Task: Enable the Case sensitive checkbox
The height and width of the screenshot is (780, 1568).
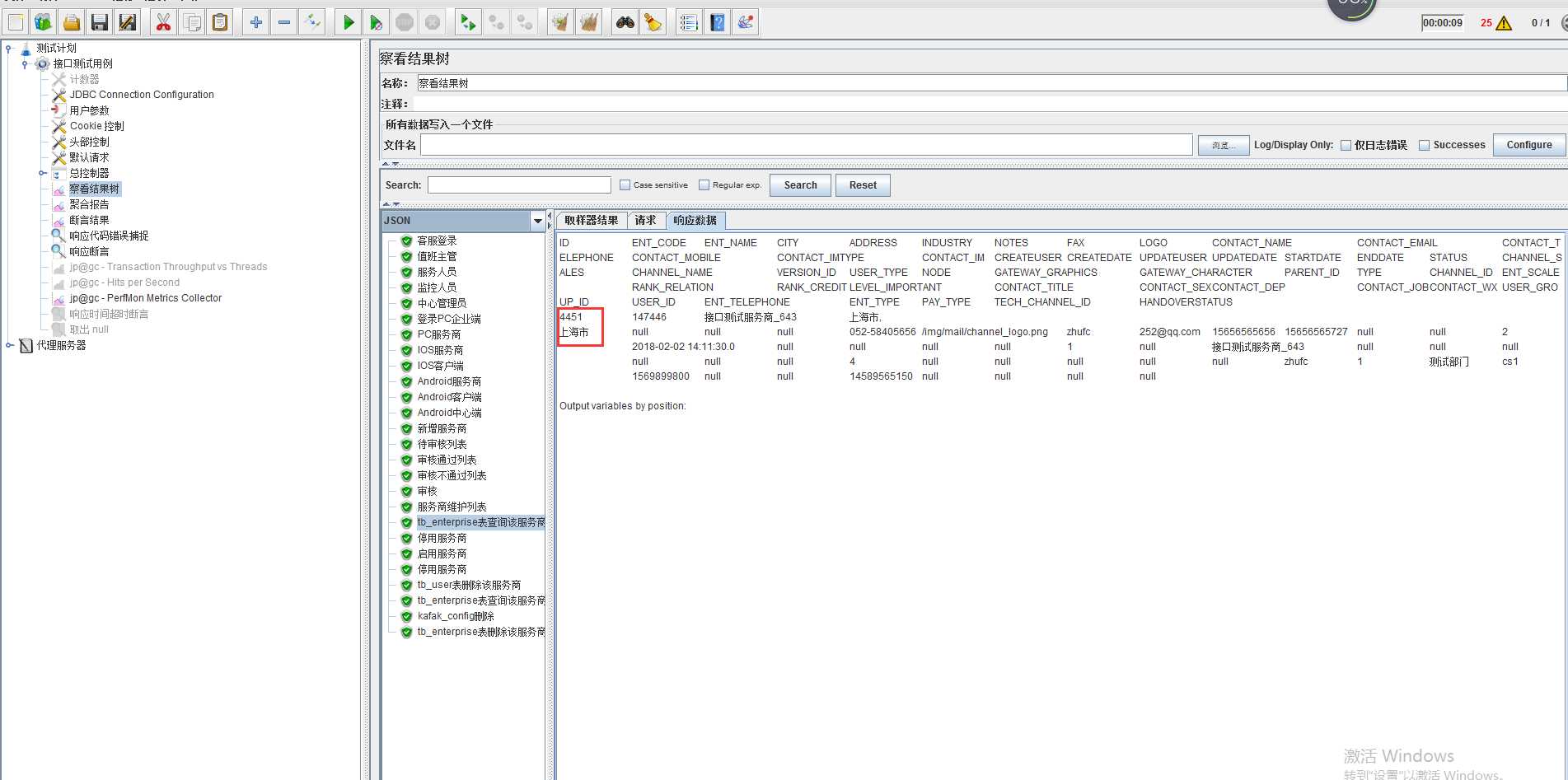Action: (x=625, y=185)
